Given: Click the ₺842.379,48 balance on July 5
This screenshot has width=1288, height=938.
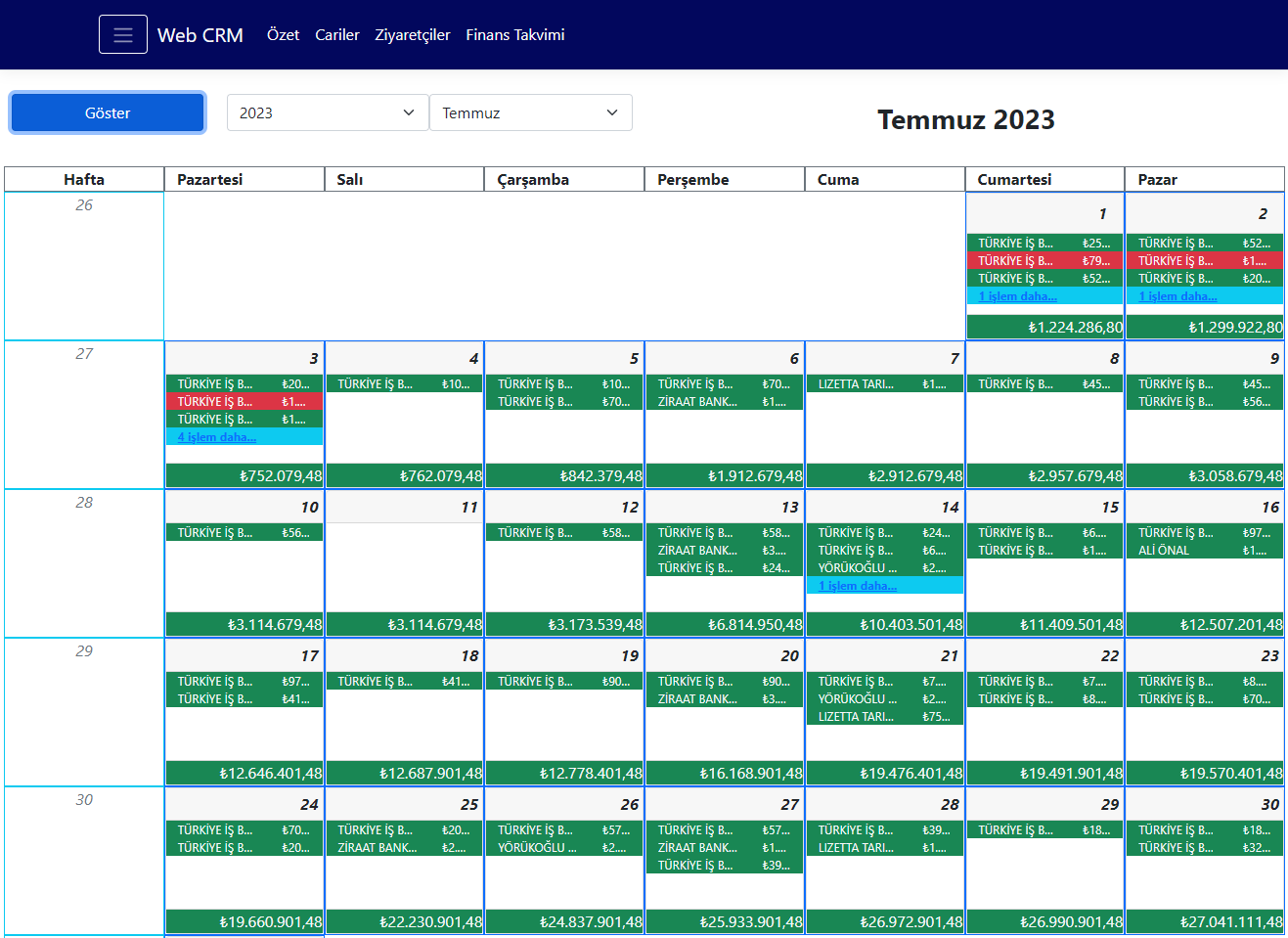Looking at the screenshot, I should tap(564, 475).
